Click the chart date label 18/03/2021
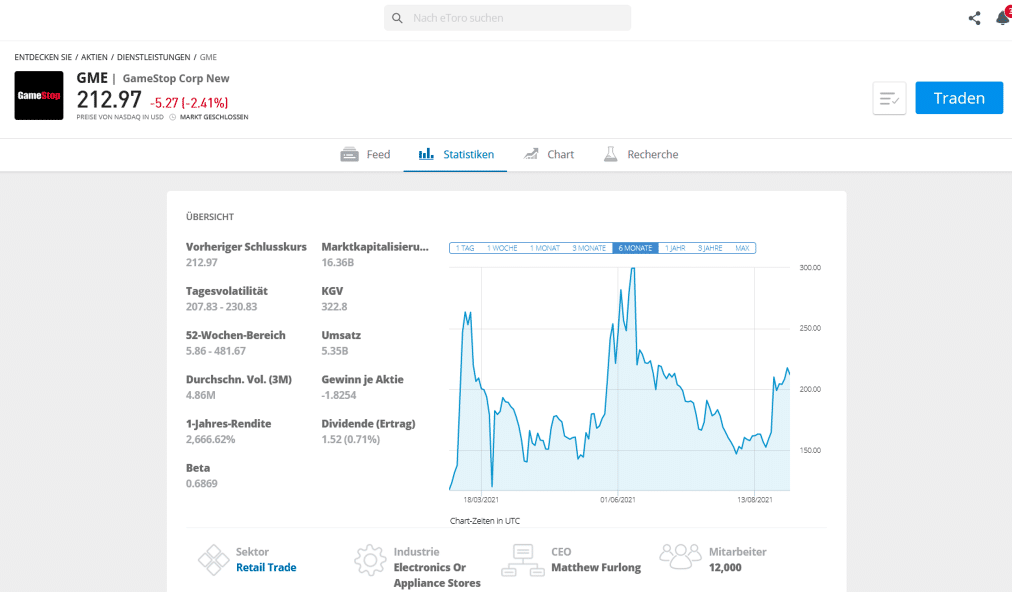 [481, 500]
